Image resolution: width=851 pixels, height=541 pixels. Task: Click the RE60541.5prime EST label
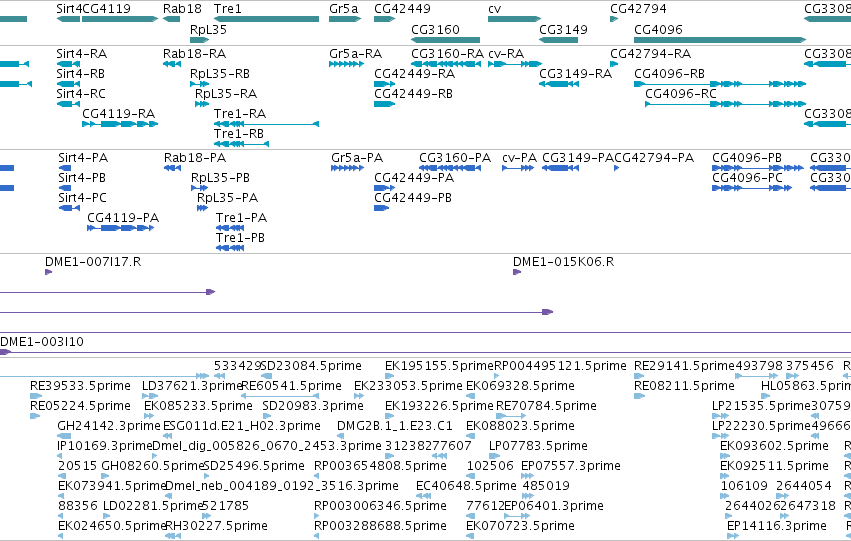coord(291,386)
